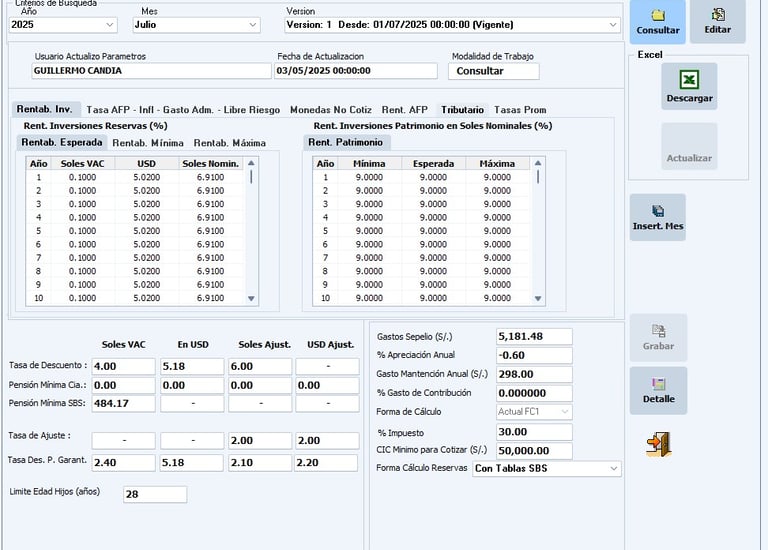Open the Tasas Prom tab
Viewport: 768px width, 550px height.
coord(520,110)
